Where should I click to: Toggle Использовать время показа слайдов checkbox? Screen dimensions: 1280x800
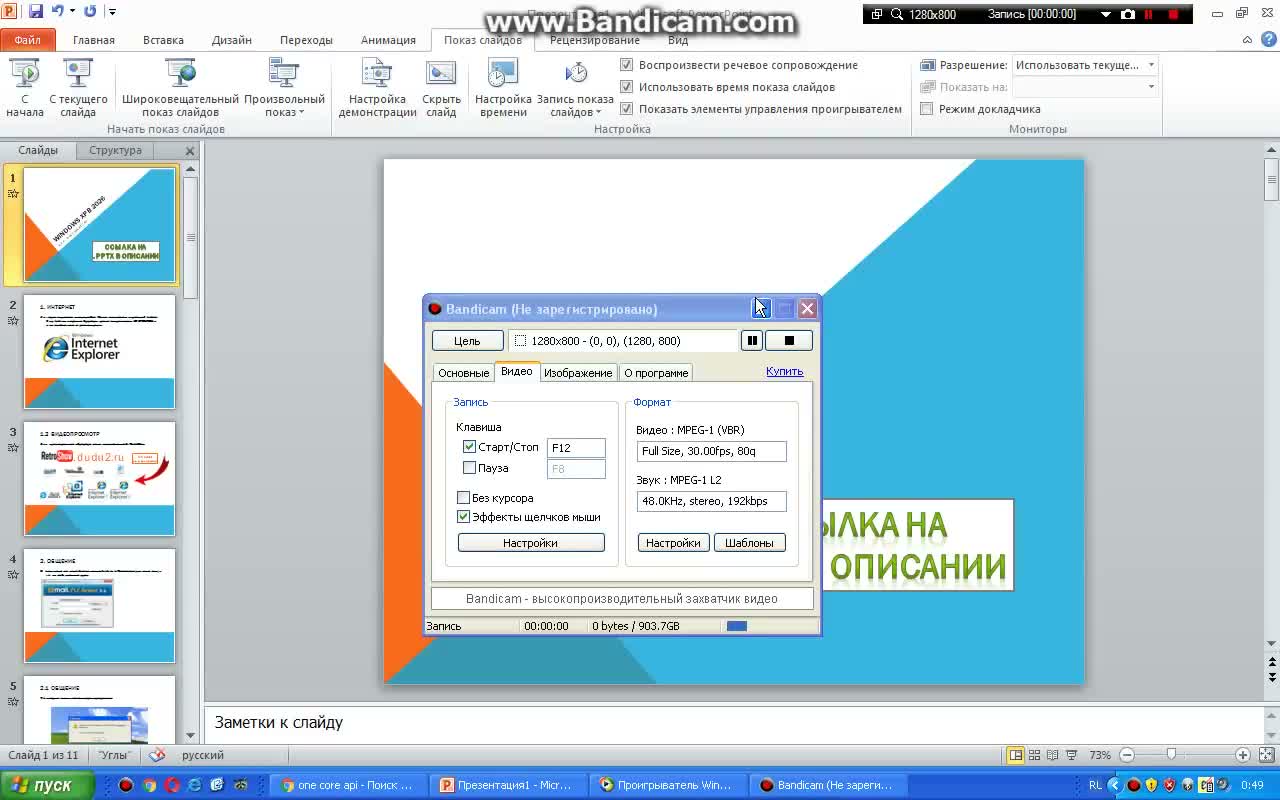pyautogui.click(x=627, y=87)
